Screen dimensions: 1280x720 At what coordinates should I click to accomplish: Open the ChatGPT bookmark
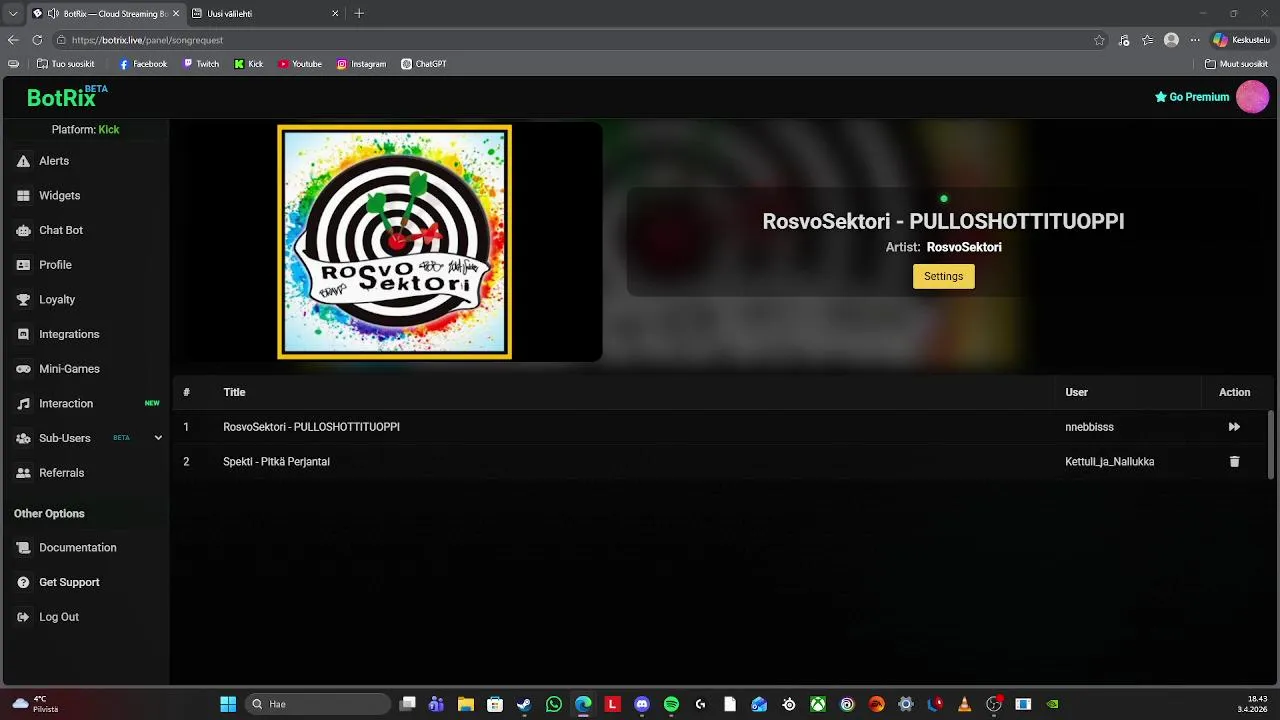(424, 64)
